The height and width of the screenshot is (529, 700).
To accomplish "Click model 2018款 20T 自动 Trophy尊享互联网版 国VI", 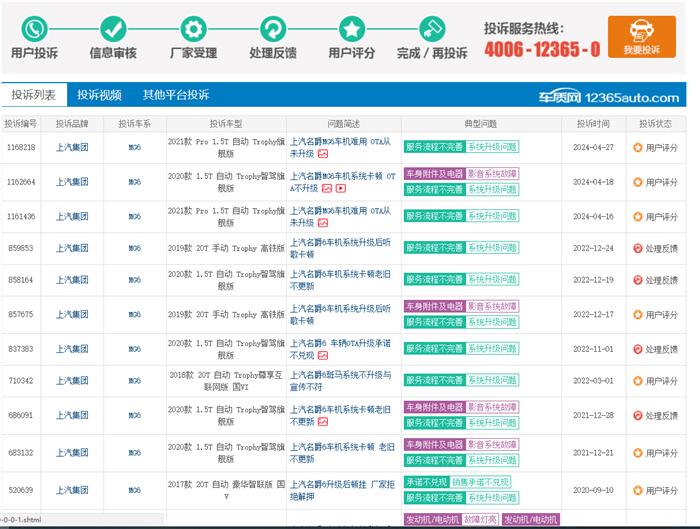I will (x=226, y=381).
